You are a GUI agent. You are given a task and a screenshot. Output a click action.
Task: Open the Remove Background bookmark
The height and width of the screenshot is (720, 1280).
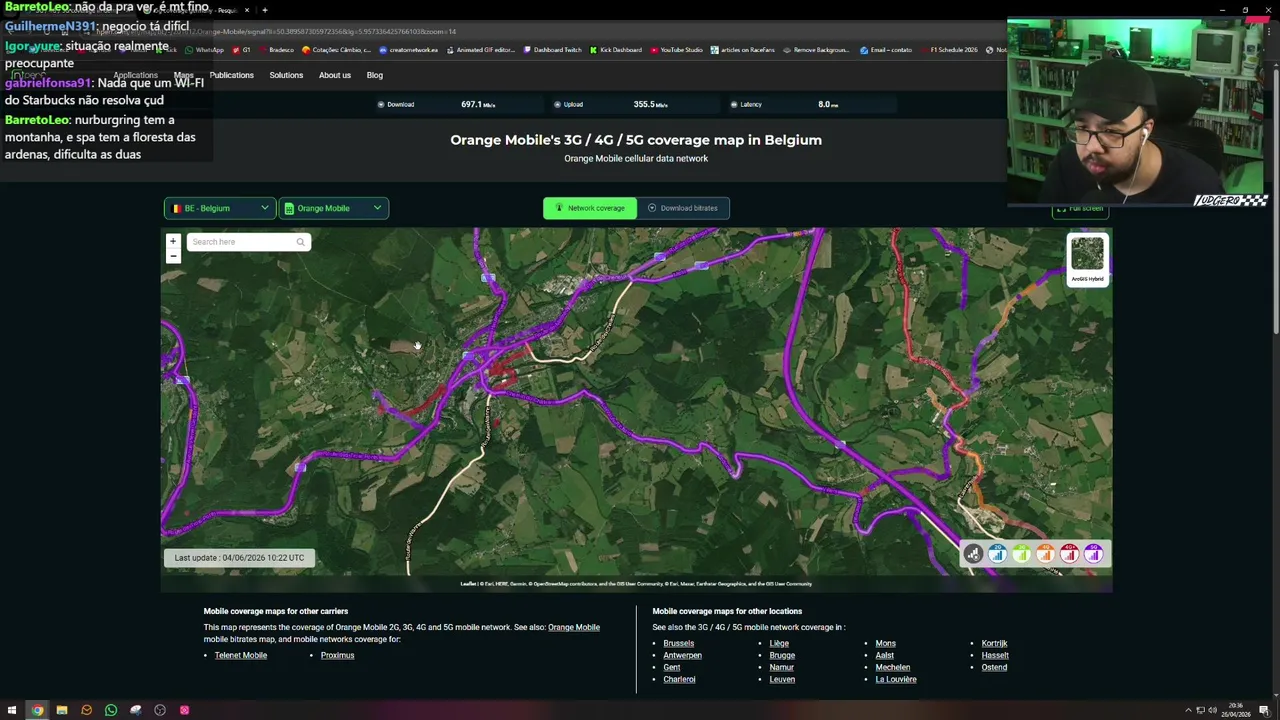coord(816,50)
